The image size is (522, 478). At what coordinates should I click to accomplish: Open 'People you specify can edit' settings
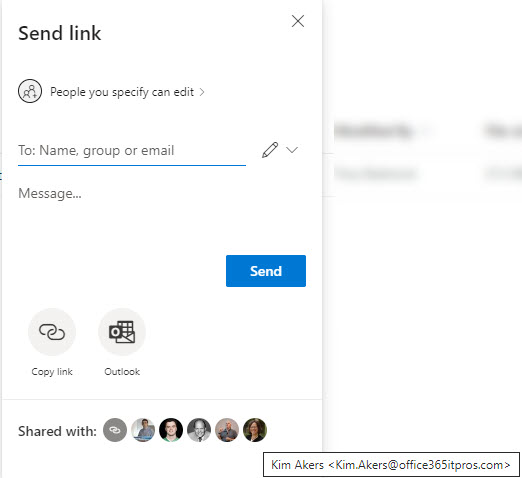point(122,92)
